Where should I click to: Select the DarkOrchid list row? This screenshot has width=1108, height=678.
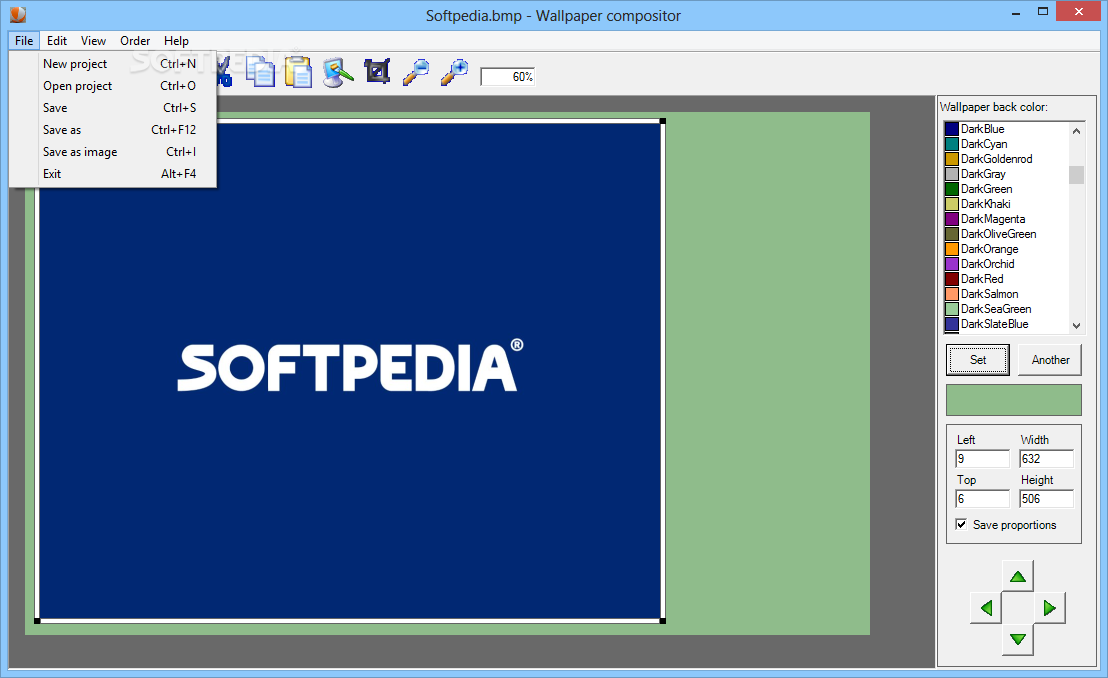point(1006,264)
